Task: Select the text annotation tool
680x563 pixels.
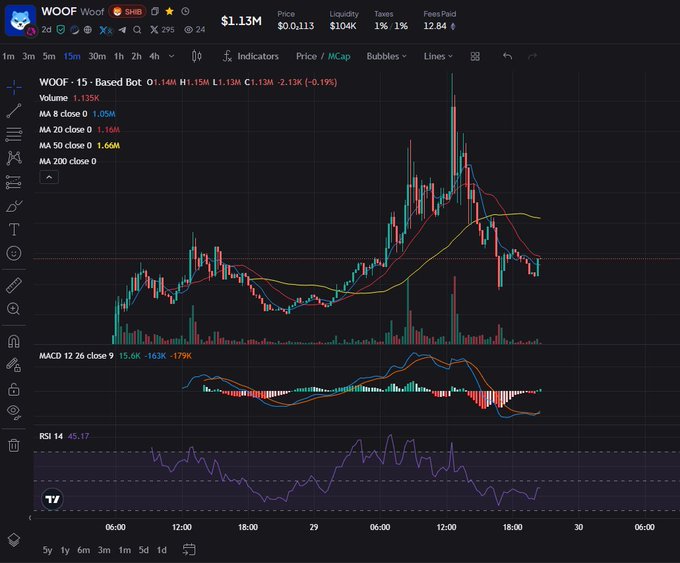Action: [14, 229]
